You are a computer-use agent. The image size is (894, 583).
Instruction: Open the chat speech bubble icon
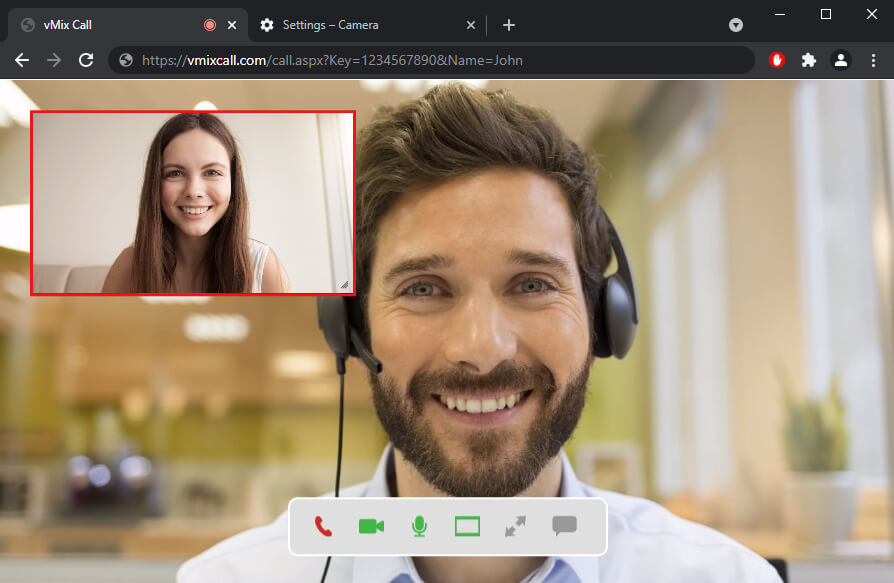click(x=564, y=526)
